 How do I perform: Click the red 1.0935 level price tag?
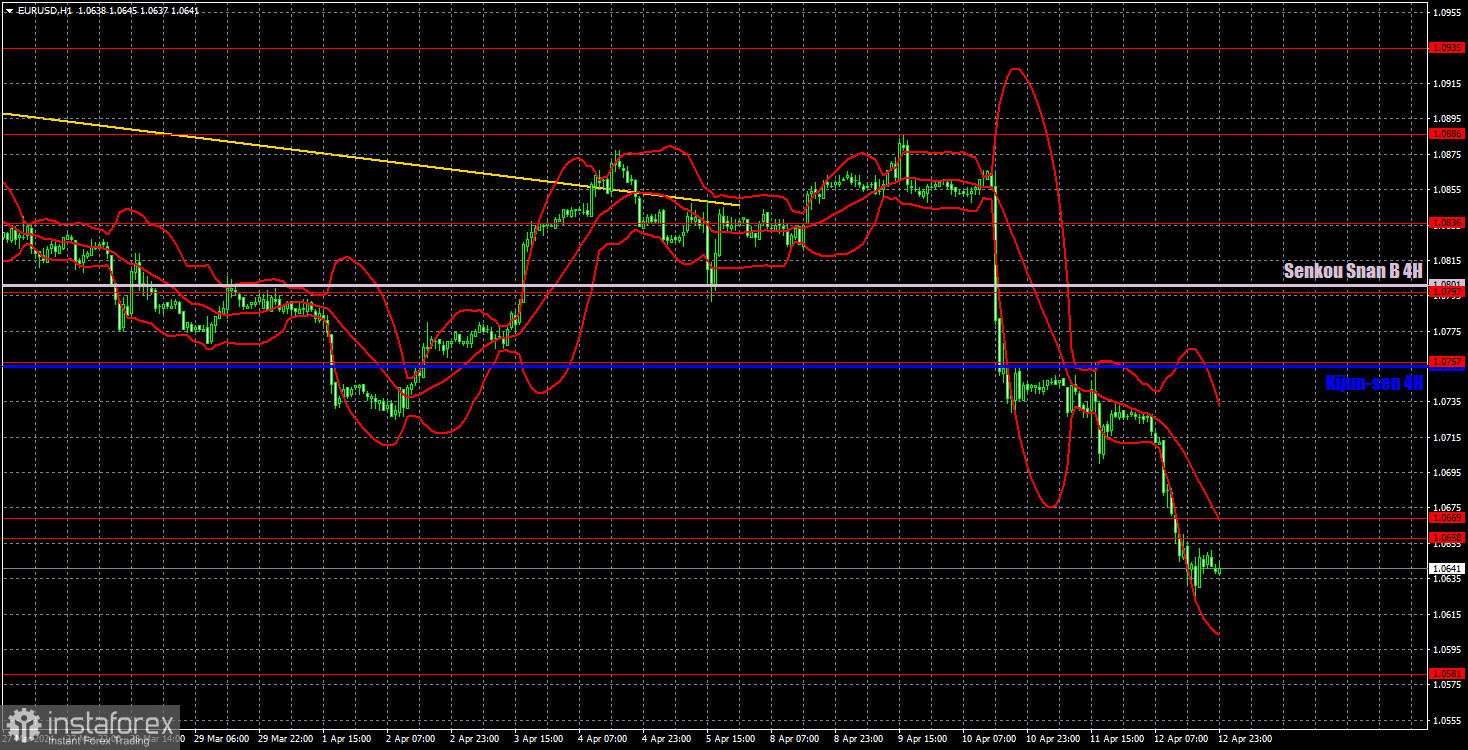pos(1447,47)
